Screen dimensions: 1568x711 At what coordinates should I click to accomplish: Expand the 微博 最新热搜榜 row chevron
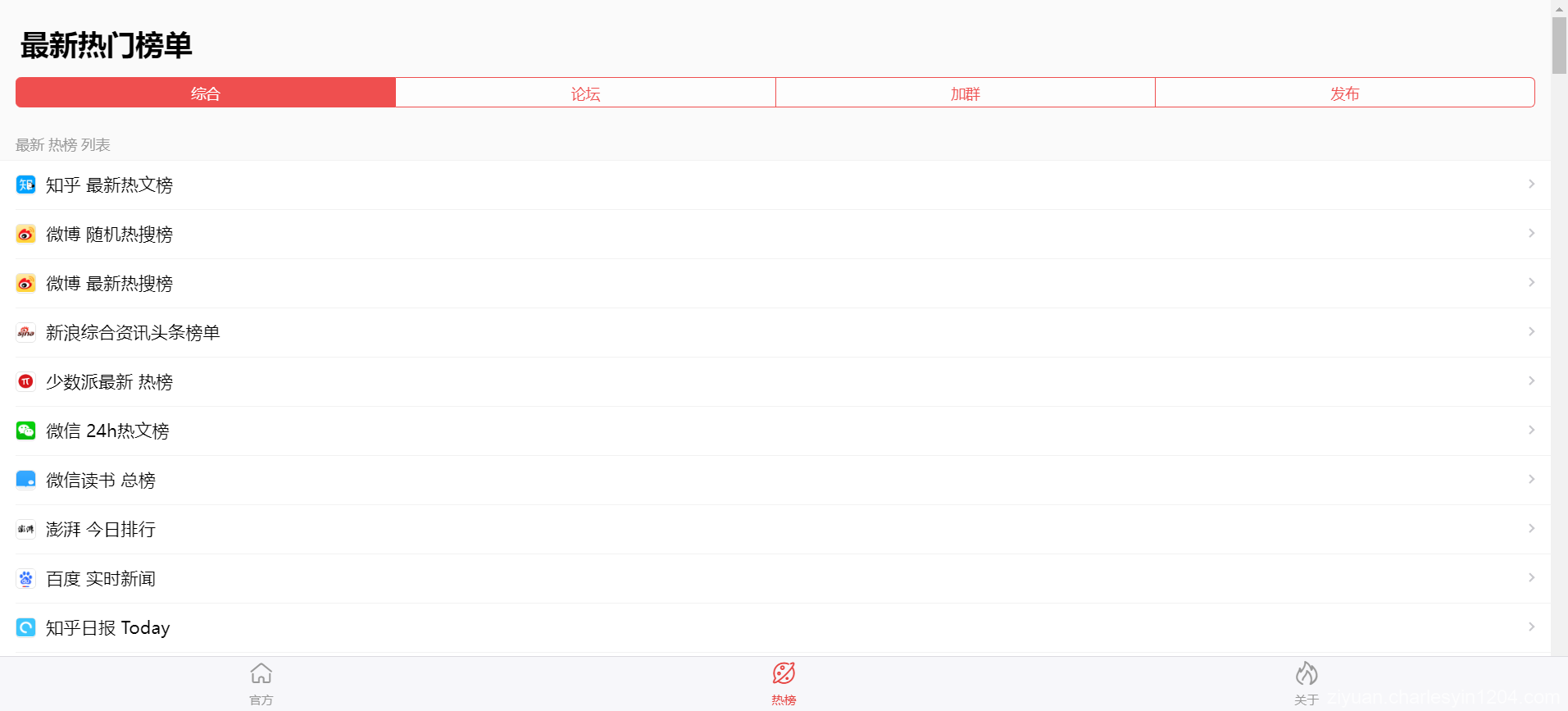(1531, 282)
